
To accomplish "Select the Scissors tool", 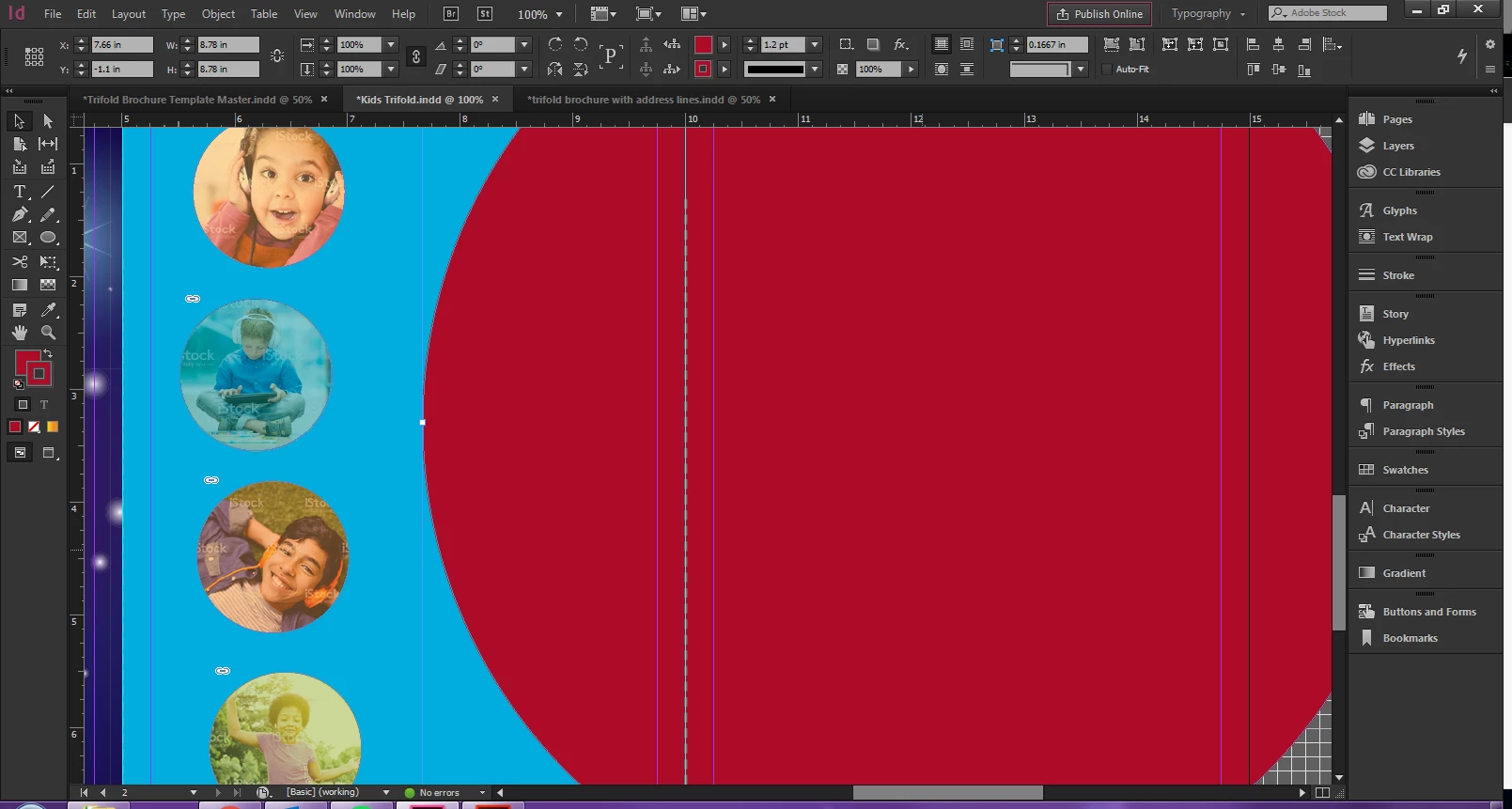I will click(x=20, y=261).
